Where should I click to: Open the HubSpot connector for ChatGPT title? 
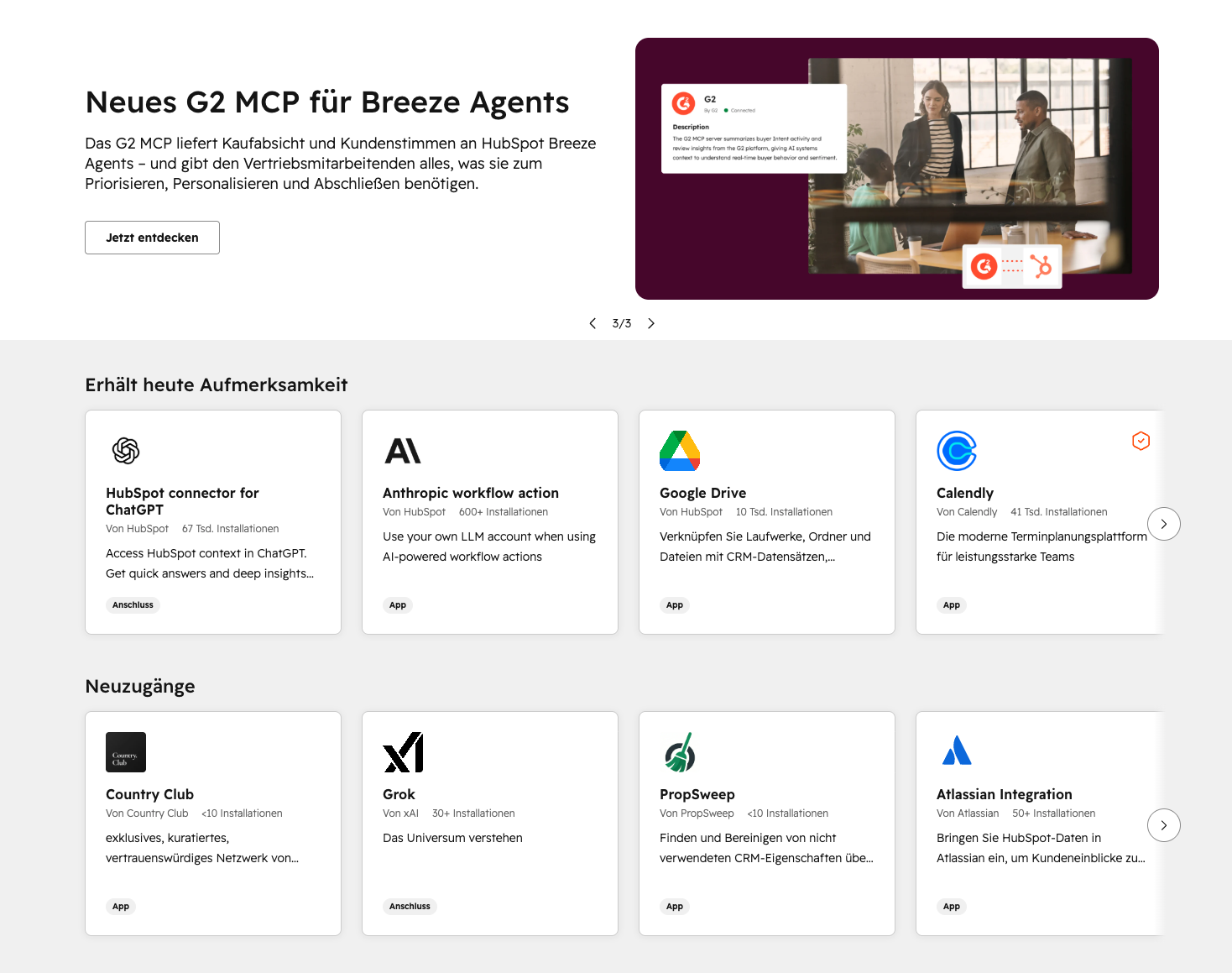182,501
